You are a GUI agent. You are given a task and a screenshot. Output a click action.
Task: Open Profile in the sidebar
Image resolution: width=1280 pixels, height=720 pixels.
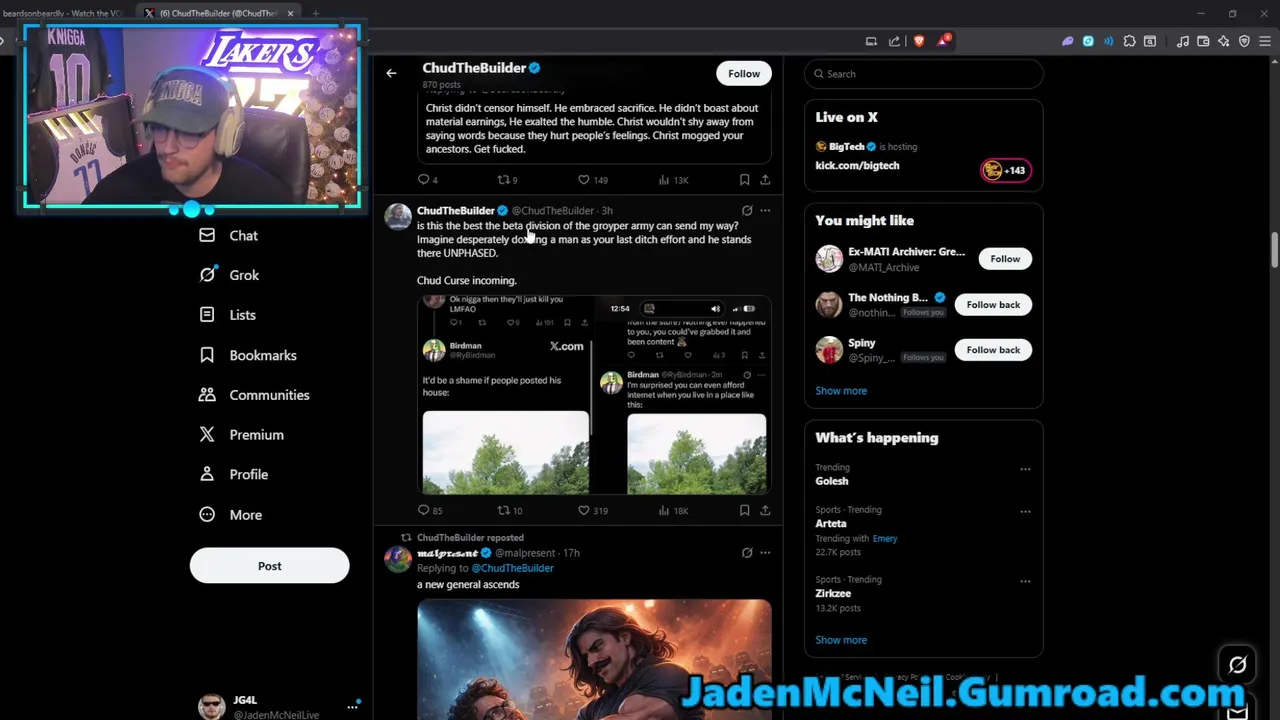coord(233,475)
